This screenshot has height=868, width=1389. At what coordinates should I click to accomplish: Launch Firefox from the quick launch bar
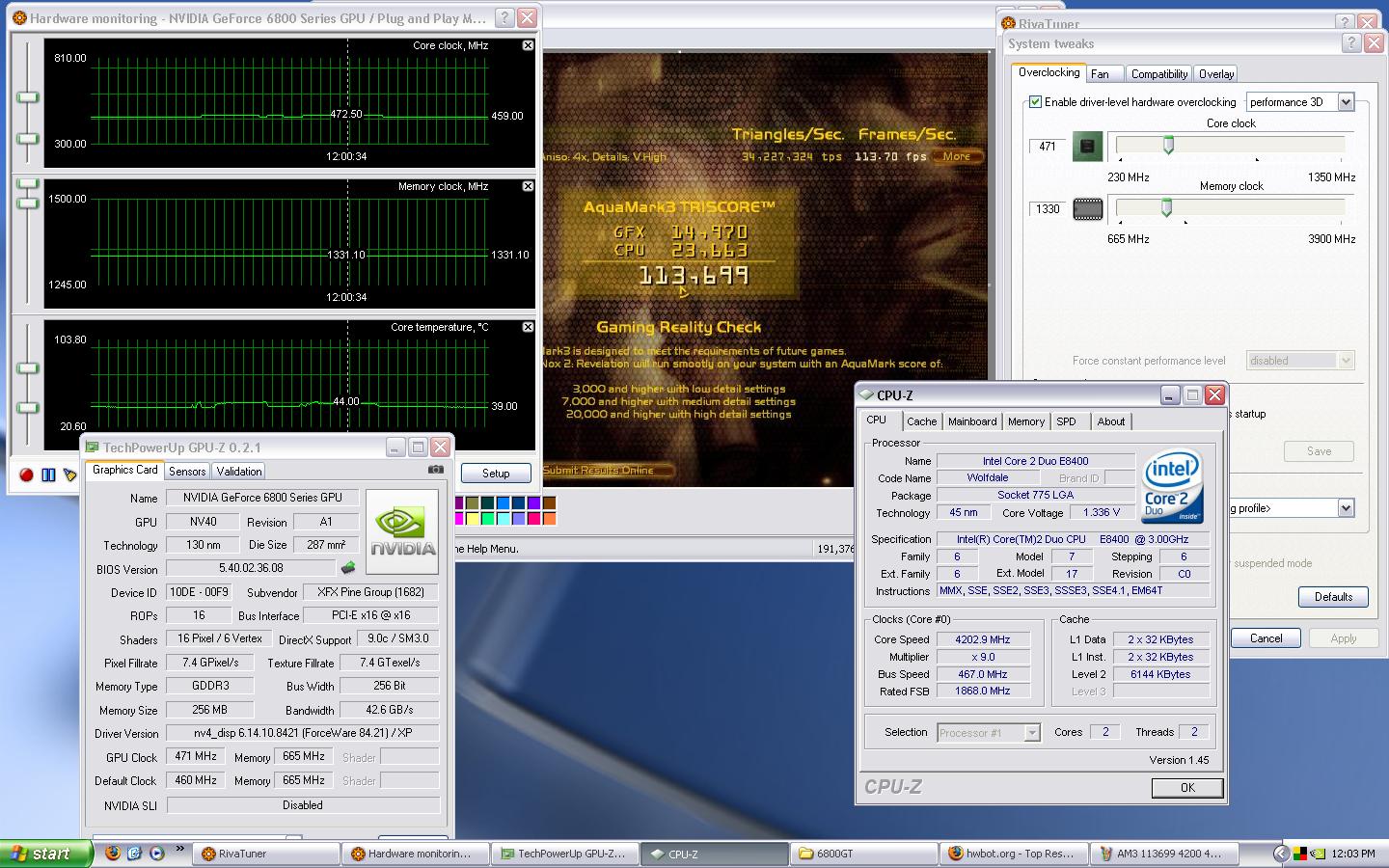[x=113, y=853]
